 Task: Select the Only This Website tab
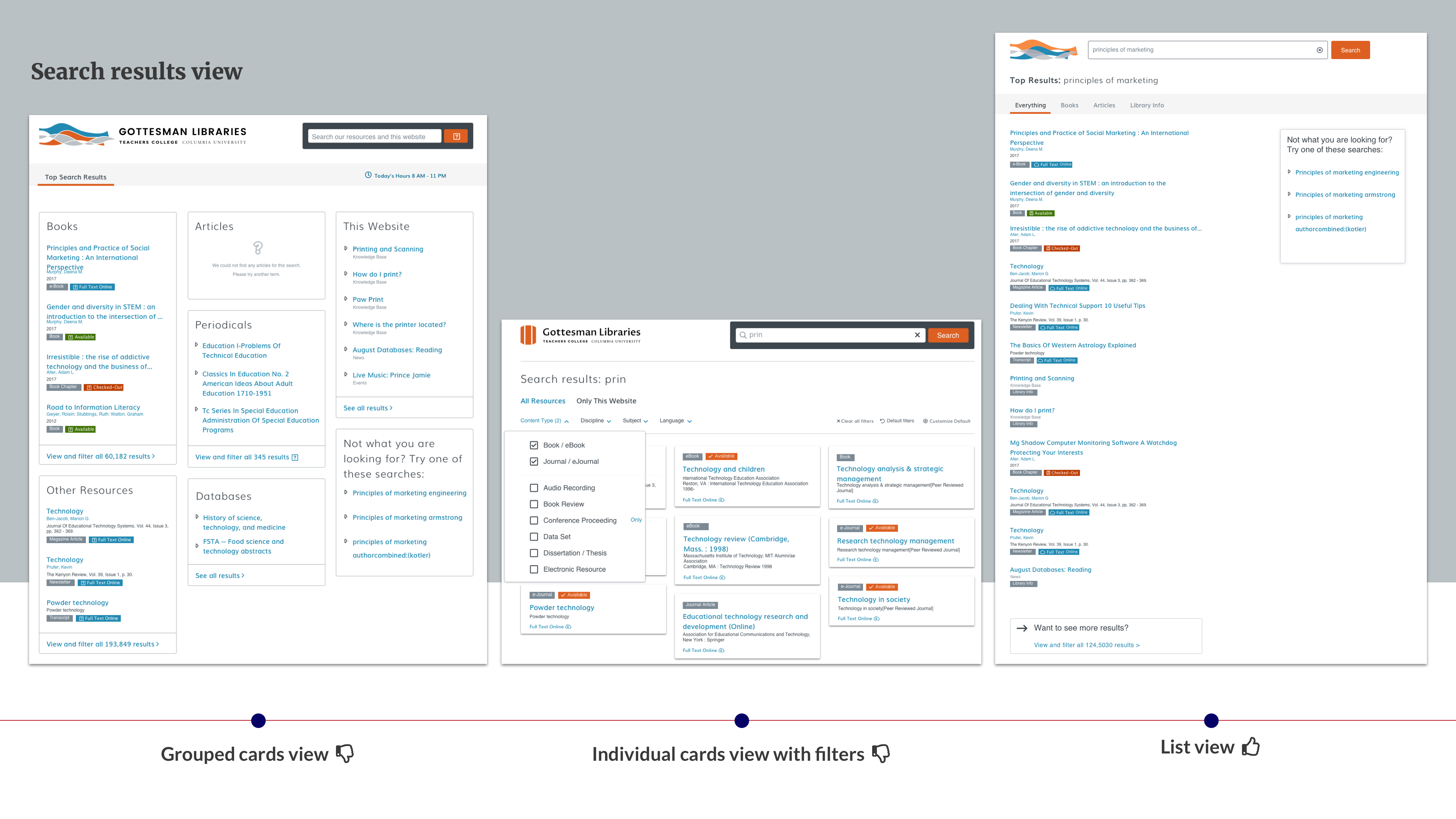(x=606, y=401)
